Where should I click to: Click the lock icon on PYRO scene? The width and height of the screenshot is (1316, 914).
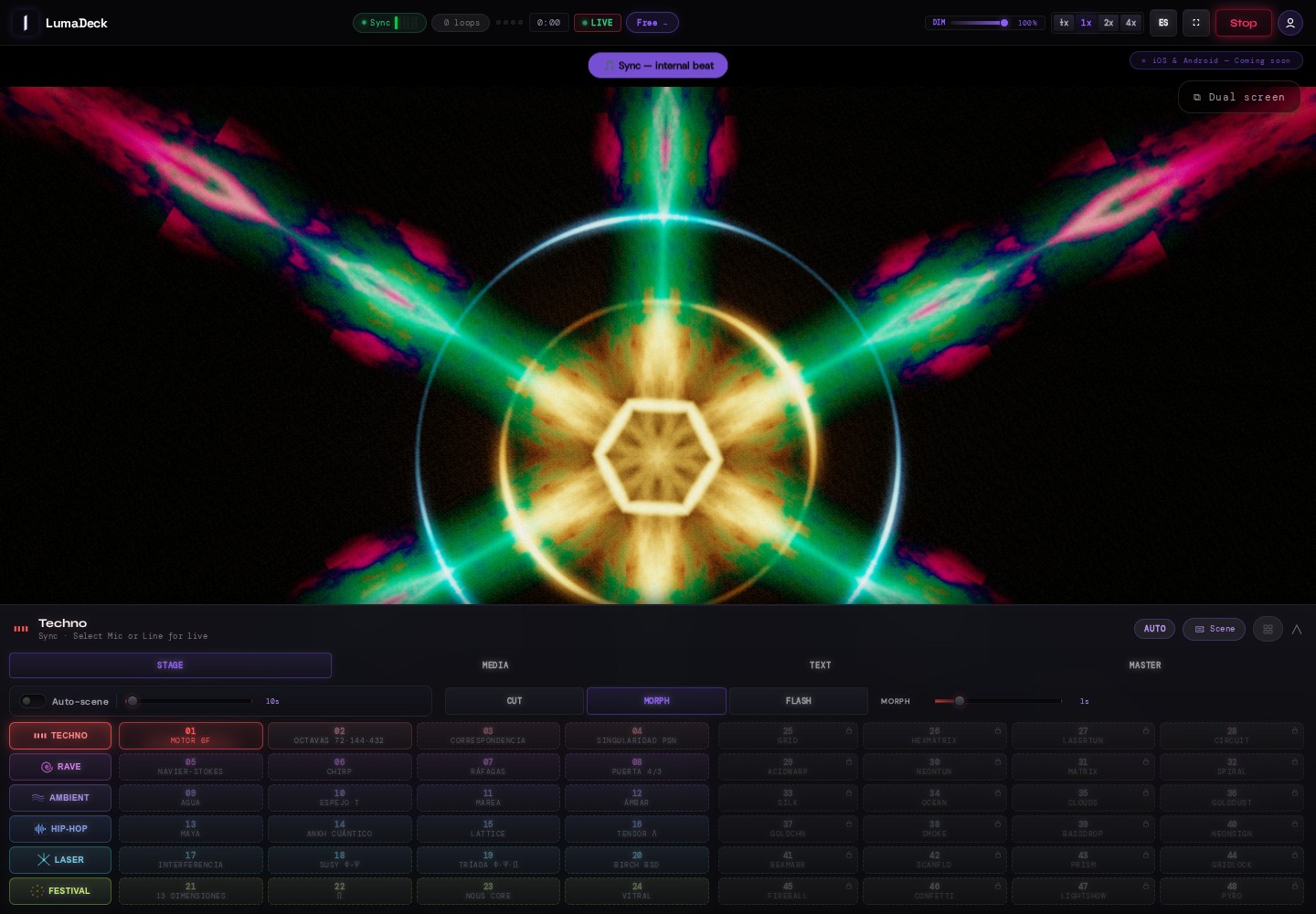click(1295, 886)
